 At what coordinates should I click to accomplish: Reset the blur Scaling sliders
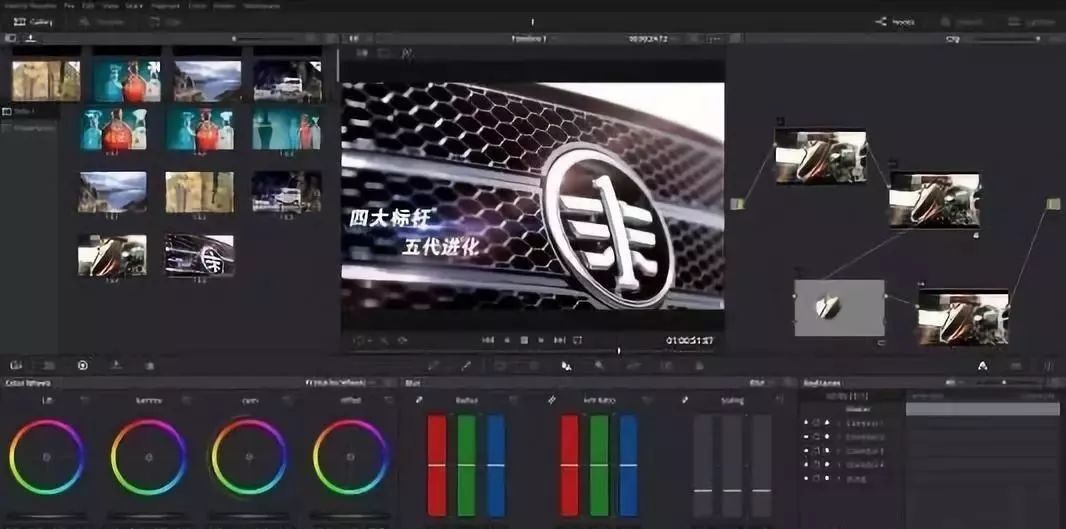point(779,400)
